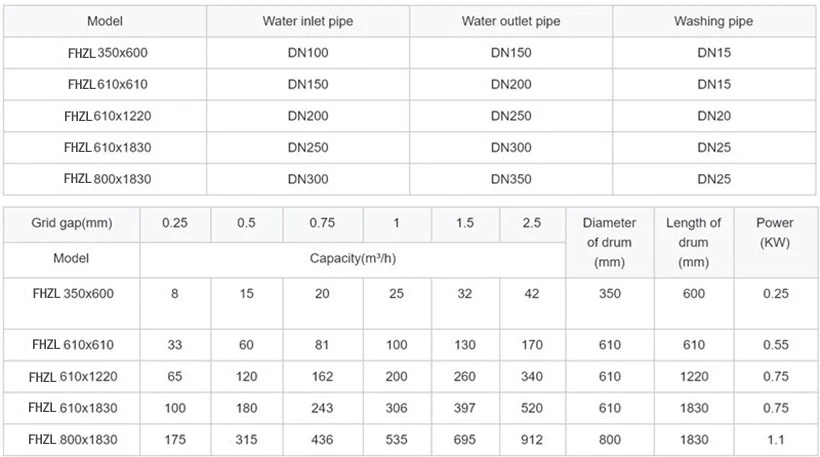The image size is (820, 457).
Task: Select the 1220 drum length cell
Action: [693, 376]
